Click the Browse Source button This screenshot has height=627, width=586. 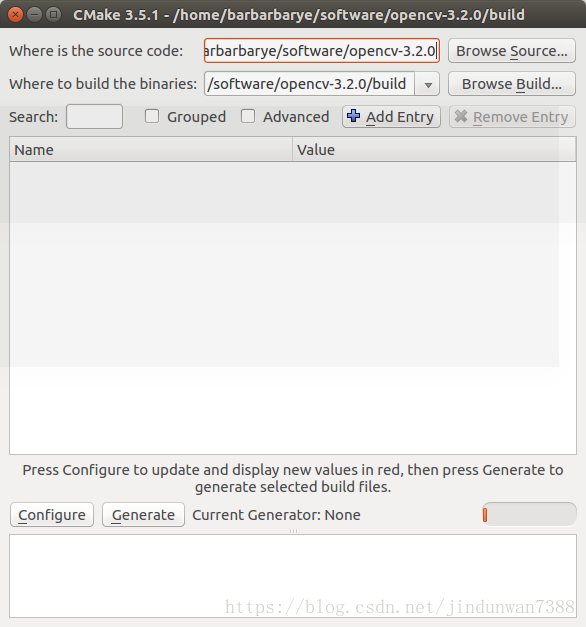tap(512, 51)
